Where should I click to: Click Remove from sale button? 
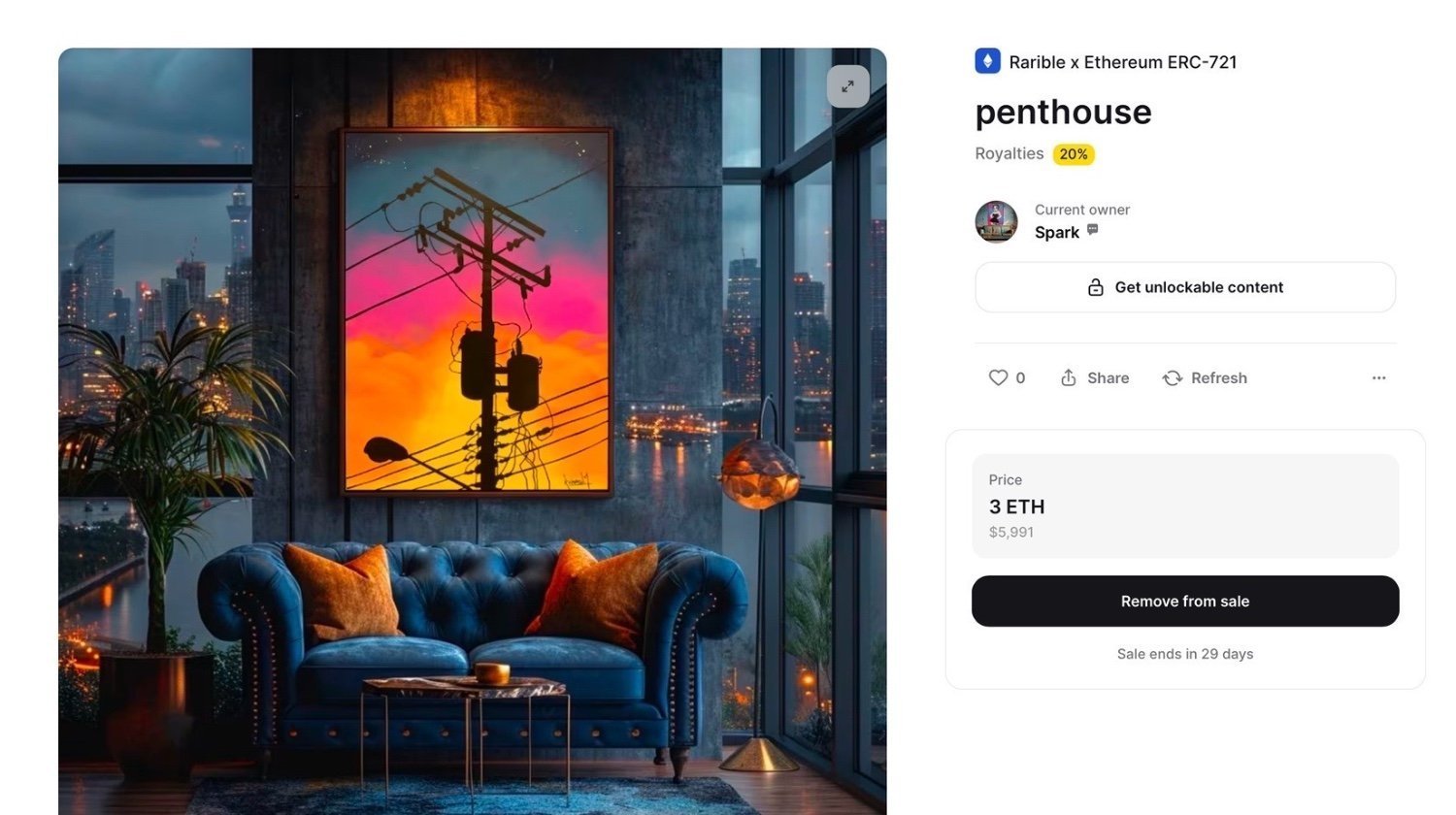pyautogui.click(x=1185, y=601)
